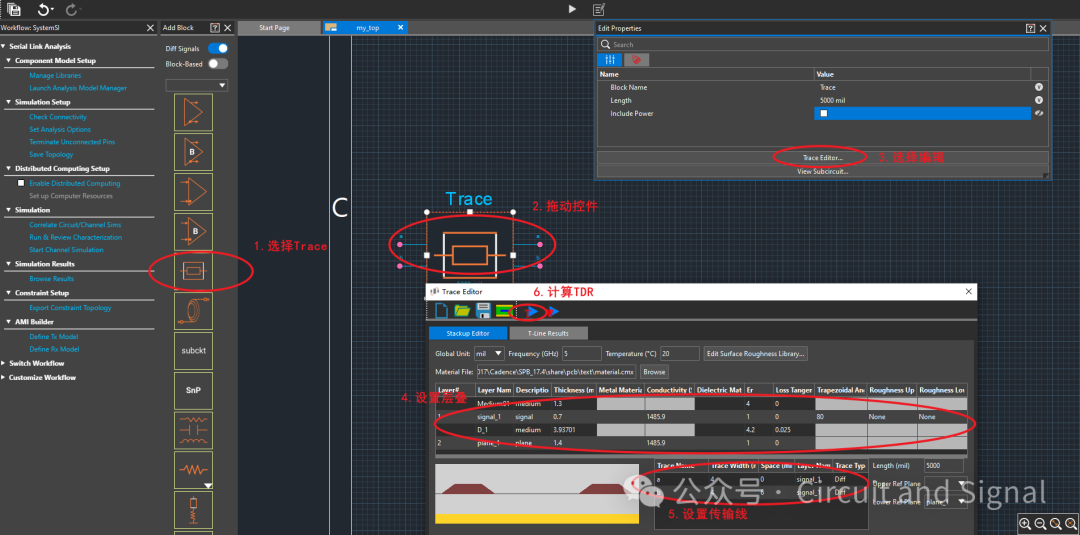
Task: Open the Stackup Editor tab
Action: [467, 333]
